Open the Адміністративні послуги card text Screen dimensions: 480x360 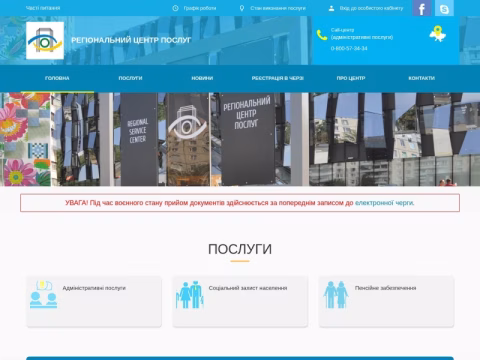tap(94, 288)
